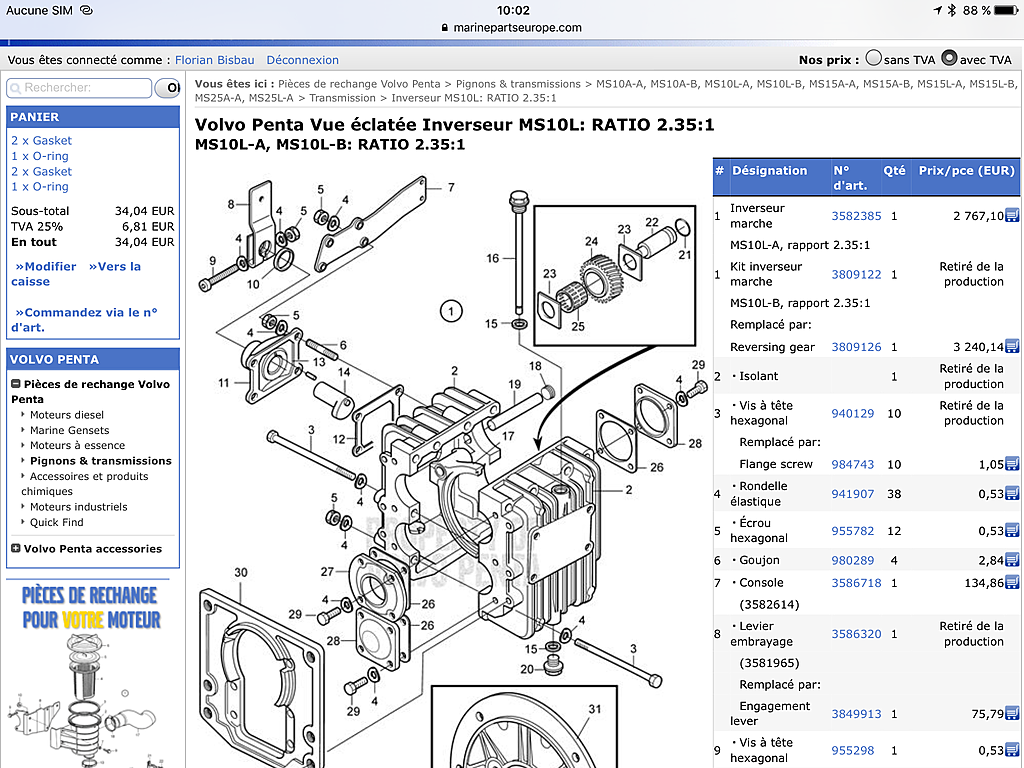Image resolution: width=1024 pixels, height=768 pixels.
Task: Open Commandez via le n° d'art. link
Action: [x=84, y=320]
